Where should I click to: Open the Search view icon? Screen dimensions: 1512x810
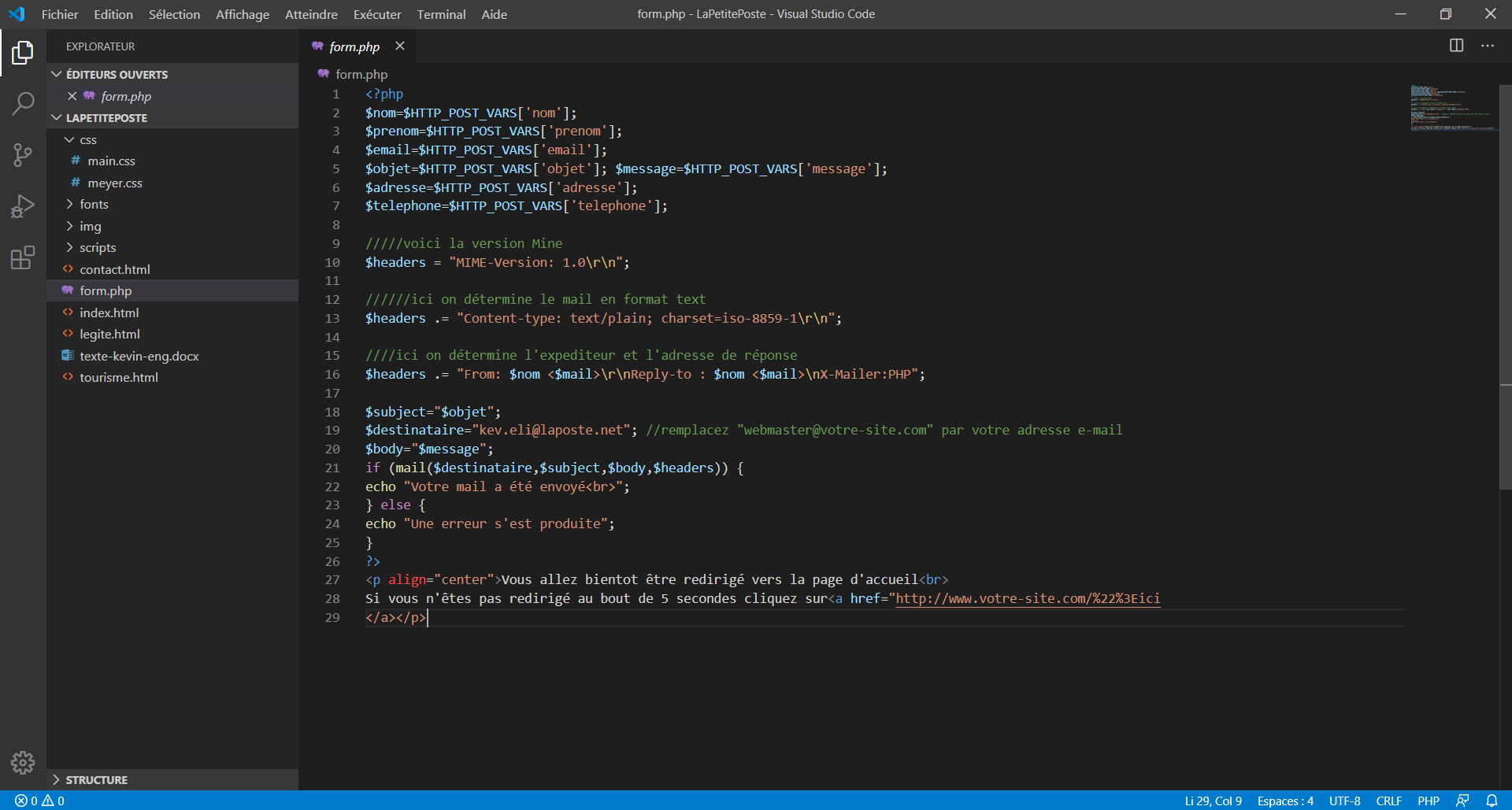point(23,103)
